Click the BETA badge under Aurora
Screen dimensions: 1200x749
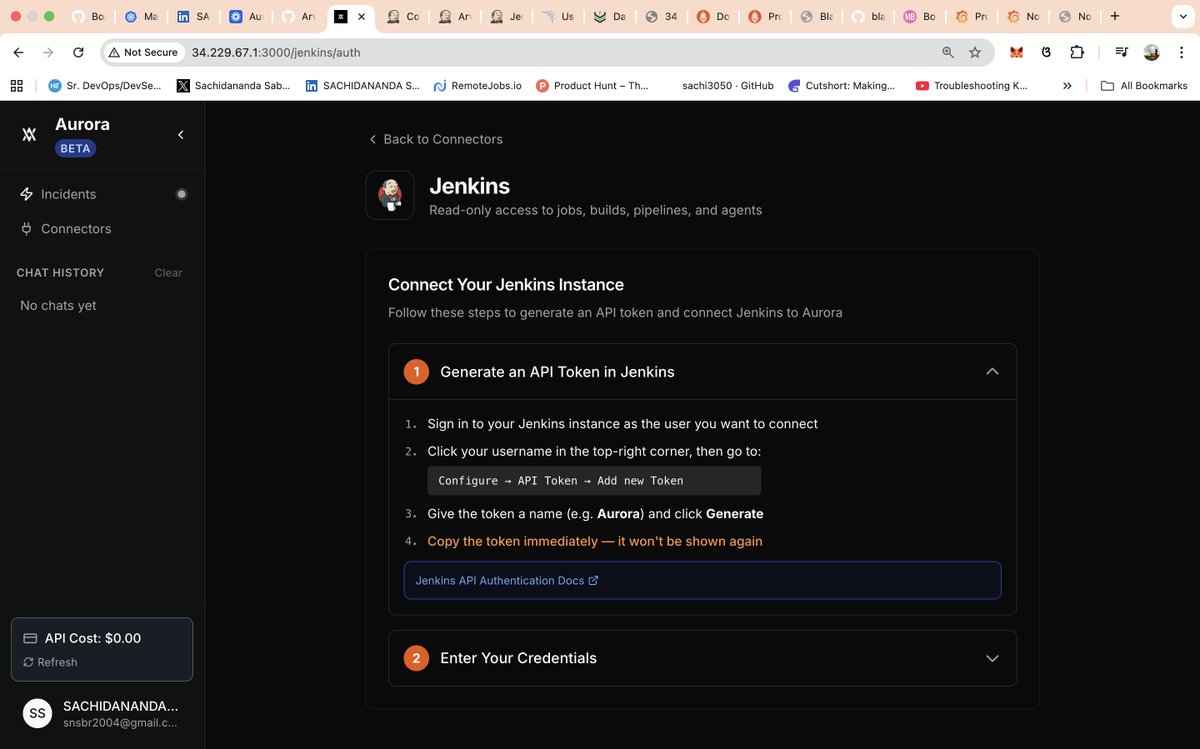75,148
